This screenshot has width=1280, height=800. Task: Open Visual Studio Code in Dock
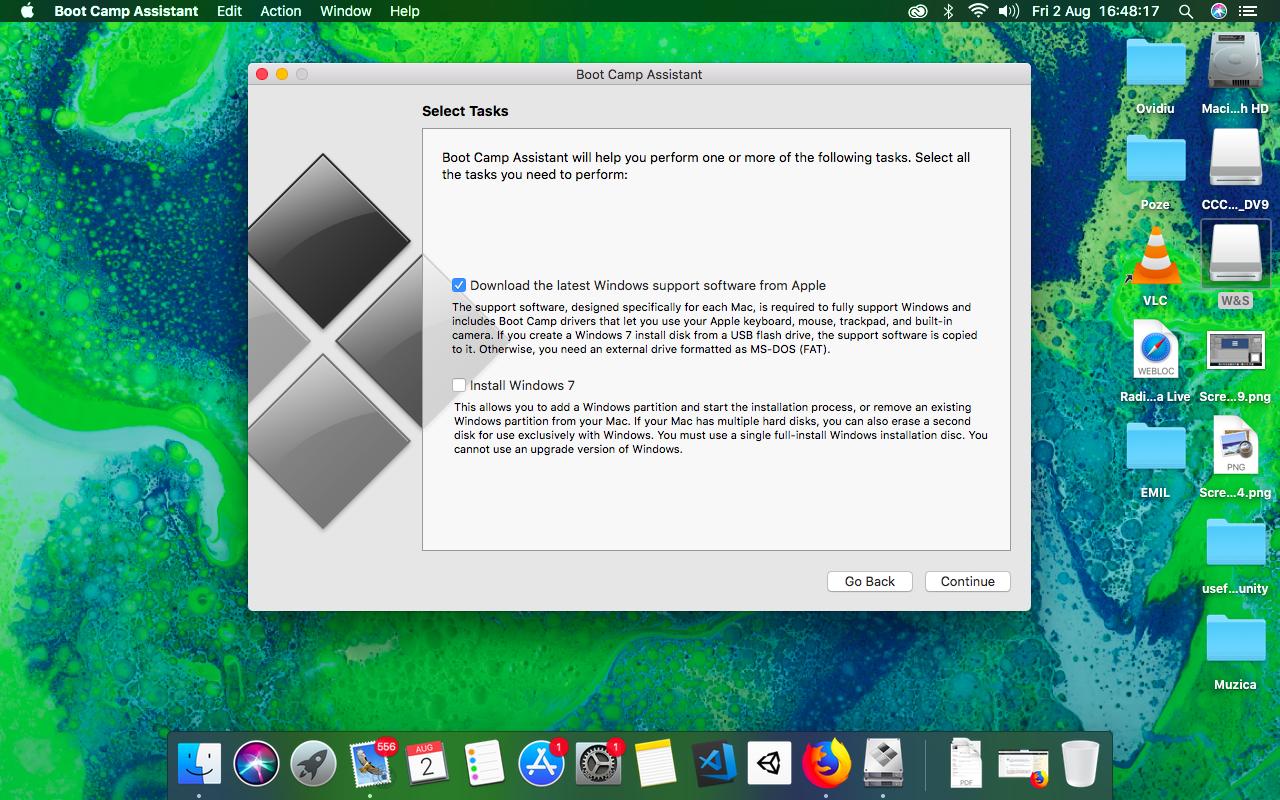pos(713,765)
